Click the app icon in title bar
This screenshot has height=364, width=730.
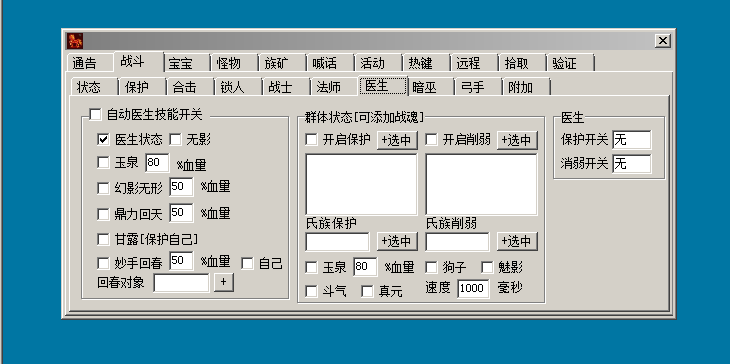(x=75, y=41)
